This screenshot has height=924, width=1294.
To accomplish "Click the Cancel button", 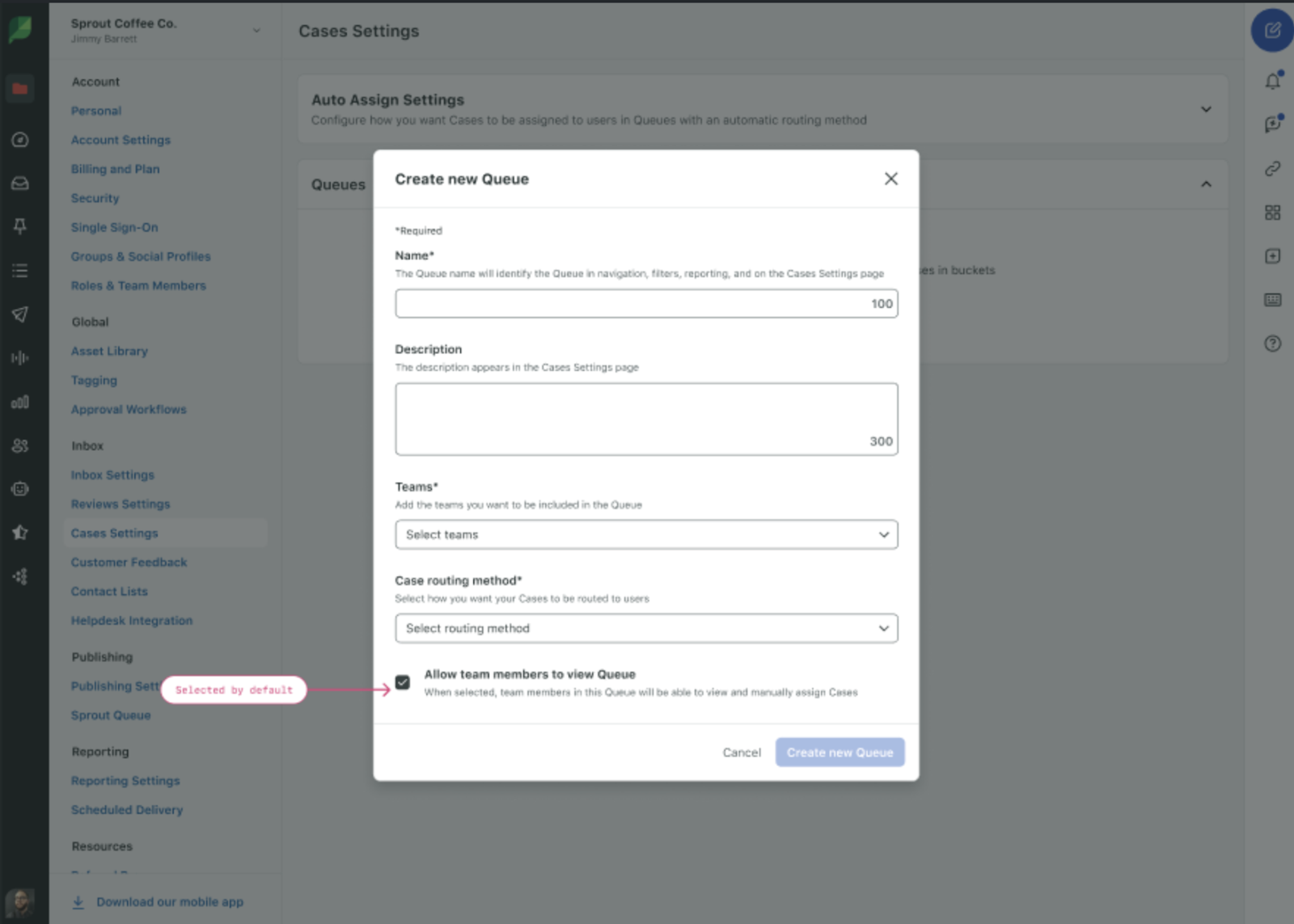I will (x=742, y=753).
